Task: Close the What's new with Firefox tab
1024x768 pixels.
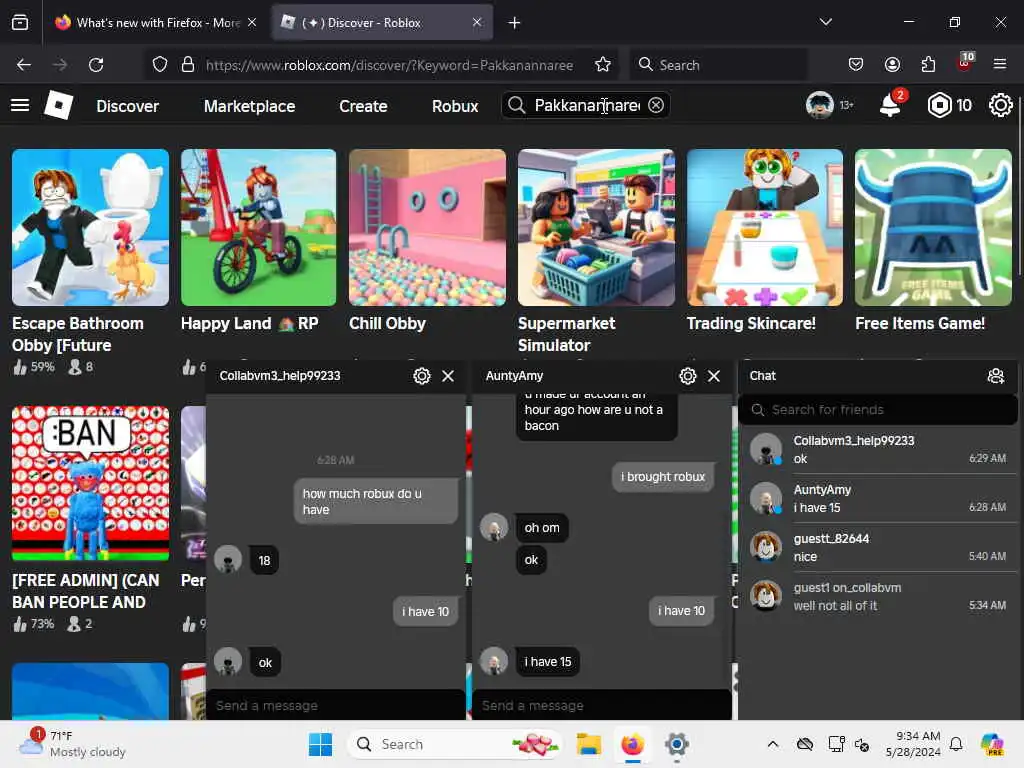Action: [252, 22]
